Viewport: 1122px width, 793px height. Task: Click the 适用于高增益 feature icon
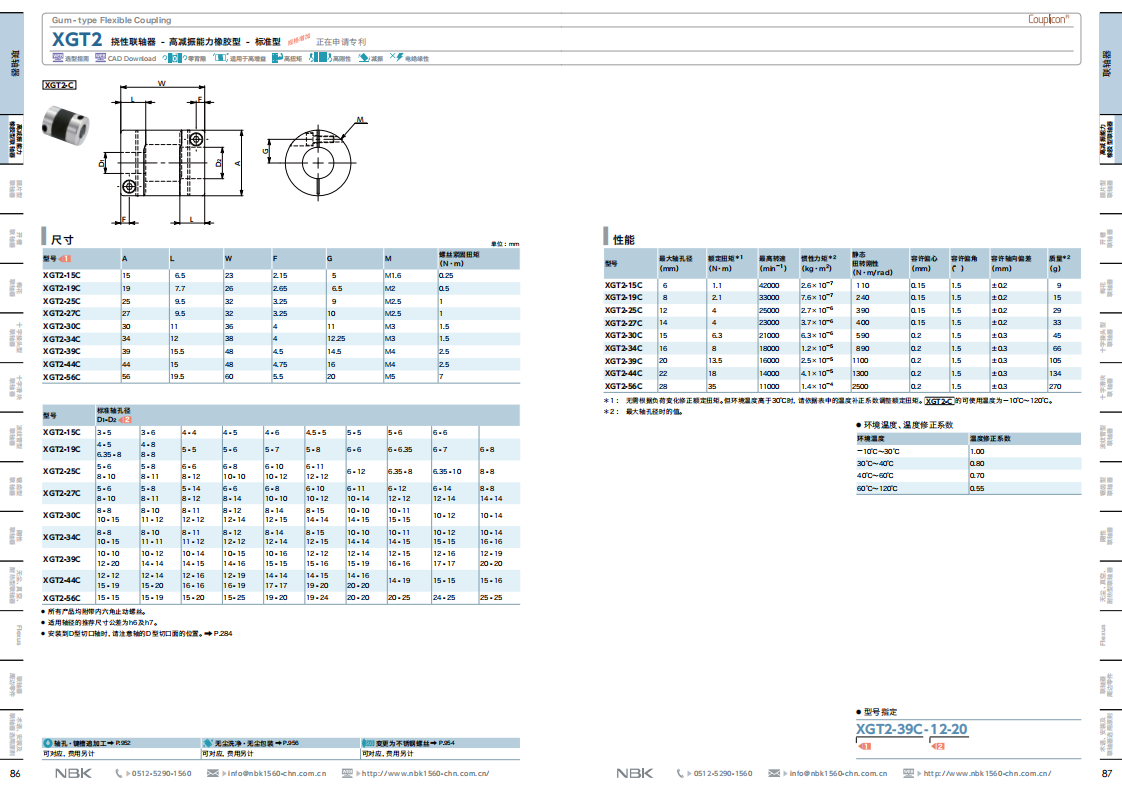click(x=220, y=58)
